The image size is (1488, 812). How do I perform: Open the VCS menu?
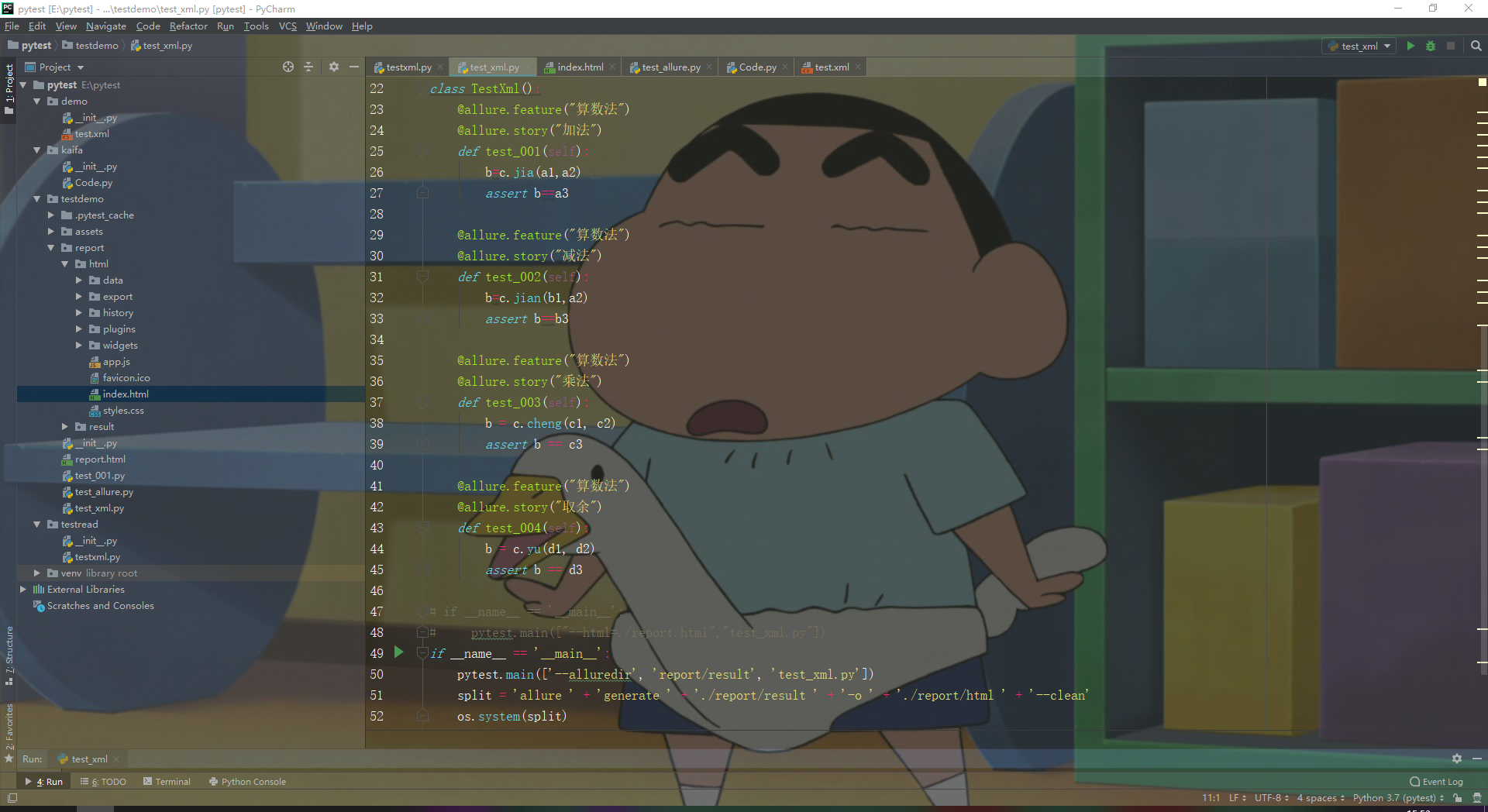(288, 26)
